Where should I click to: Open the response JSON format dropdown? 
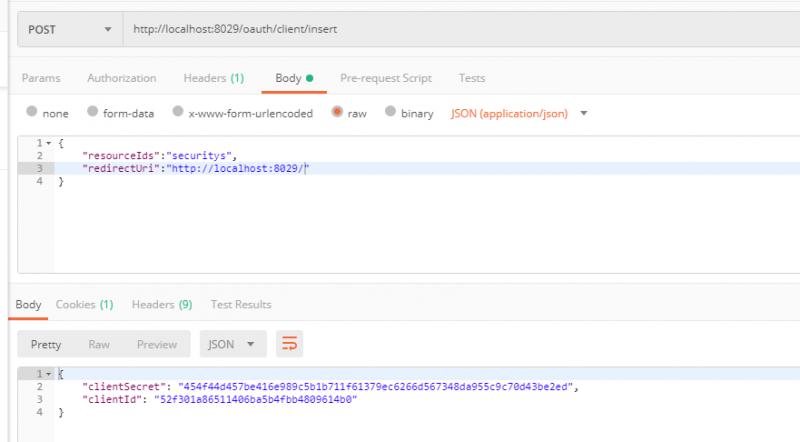[x=233, y=344]
